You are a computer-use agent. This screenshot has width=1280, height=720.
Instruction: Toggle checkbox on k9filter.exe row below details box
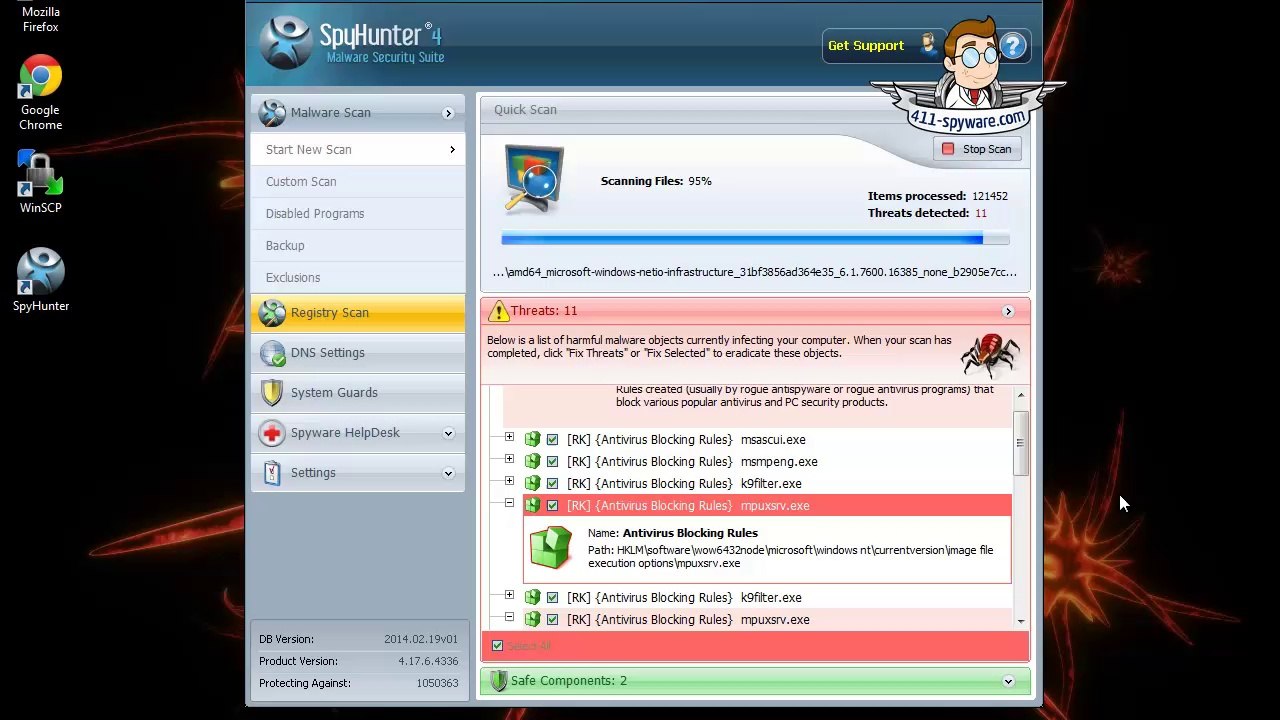552,598
